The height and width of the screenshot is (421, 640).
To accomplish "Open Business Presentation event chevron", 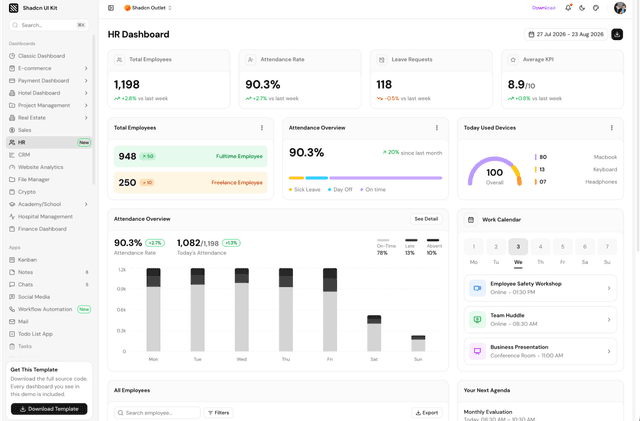I will pyautogui.click(x=609, y=351).
